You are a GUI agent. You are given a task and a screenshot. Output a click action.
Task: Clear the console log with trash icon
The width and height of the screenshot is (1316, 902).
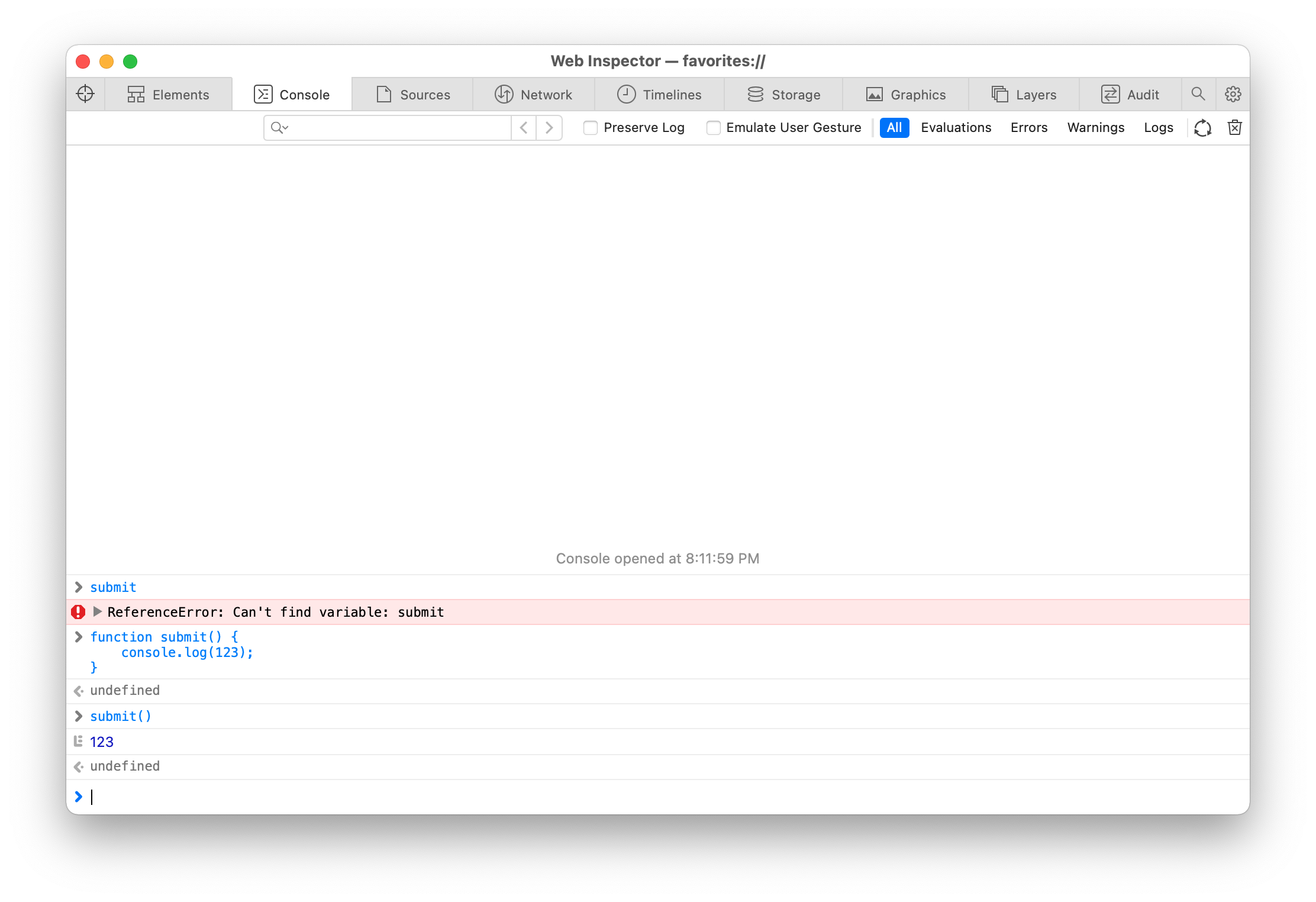1235,128
